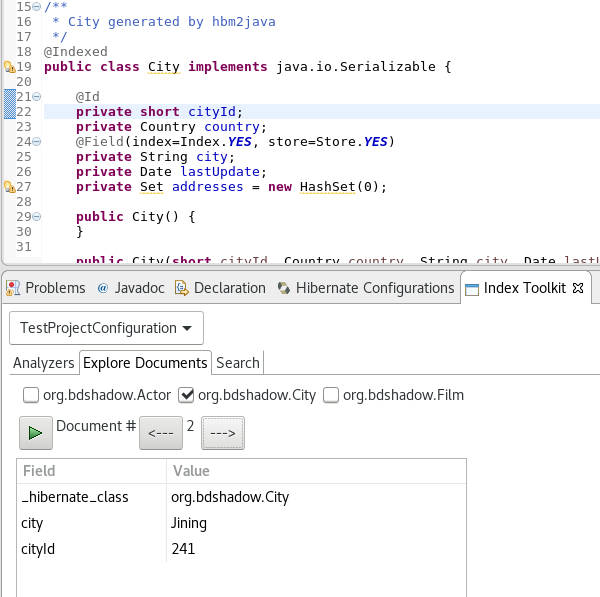Switch to the Search tab
Screen dimensions: 600x597
[x=238, y=363]
